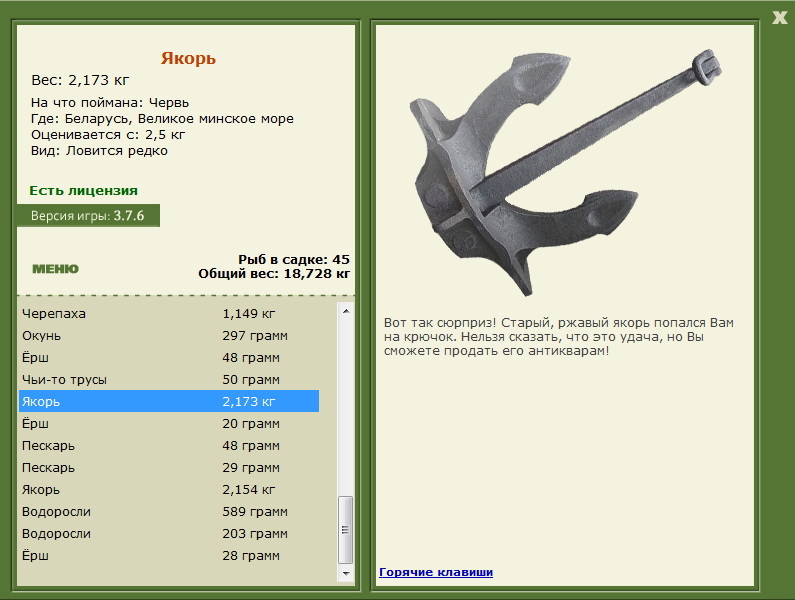Open the Горячие клавиши link

point(436,572)
